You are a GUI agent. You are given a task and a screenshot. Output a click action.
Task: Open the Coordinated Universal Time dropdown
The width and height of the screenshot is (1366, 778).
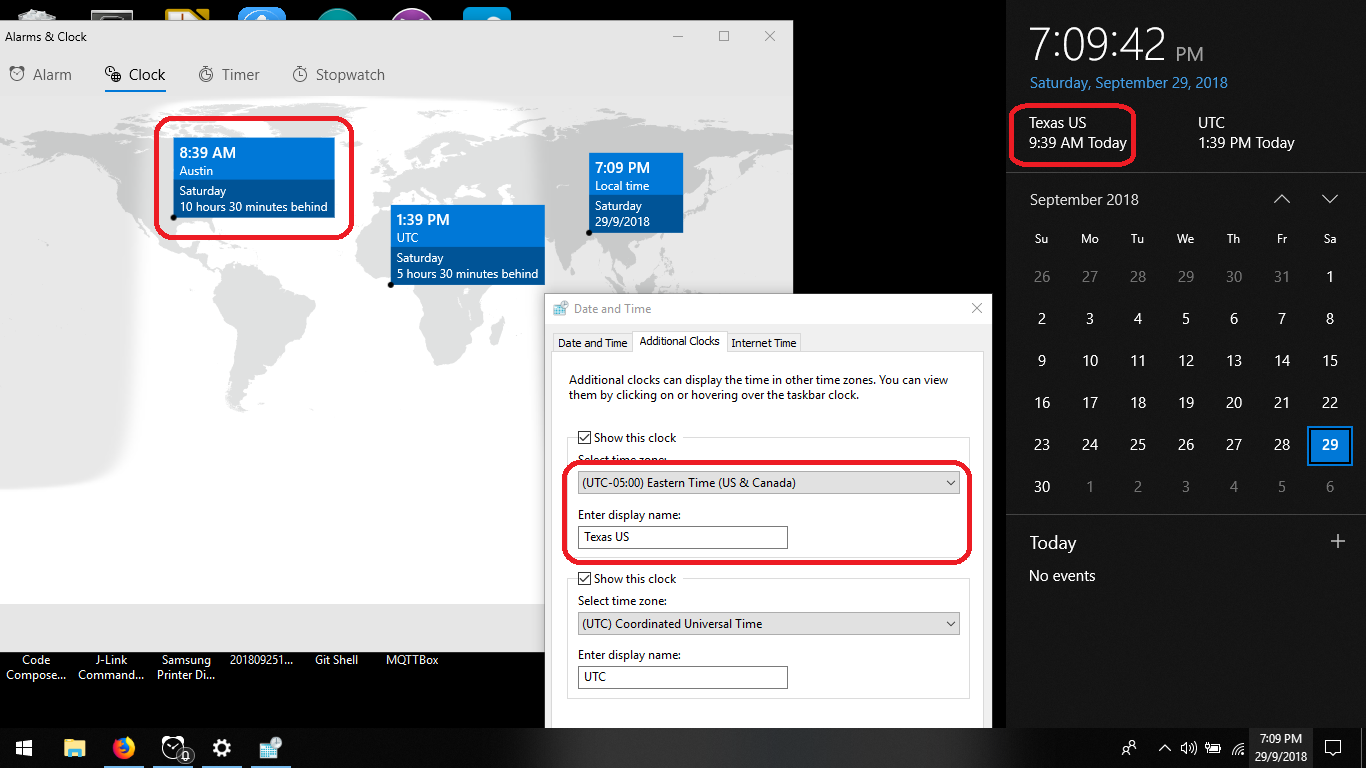point(768,622)
